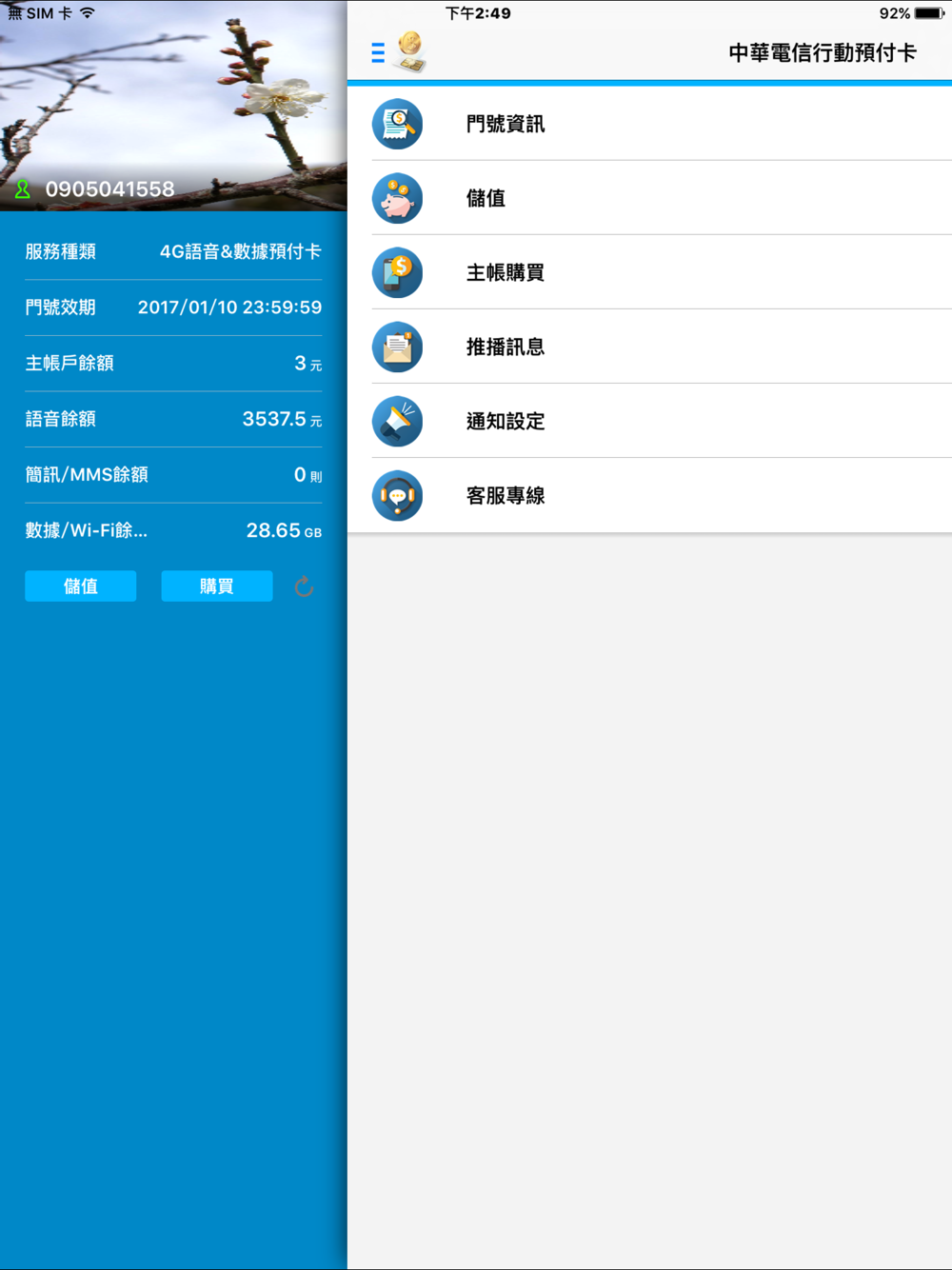Screen dimensions: 952x1270
Task: Click the 通知設定 megaphone icon
Action: [x=397, y=421]
